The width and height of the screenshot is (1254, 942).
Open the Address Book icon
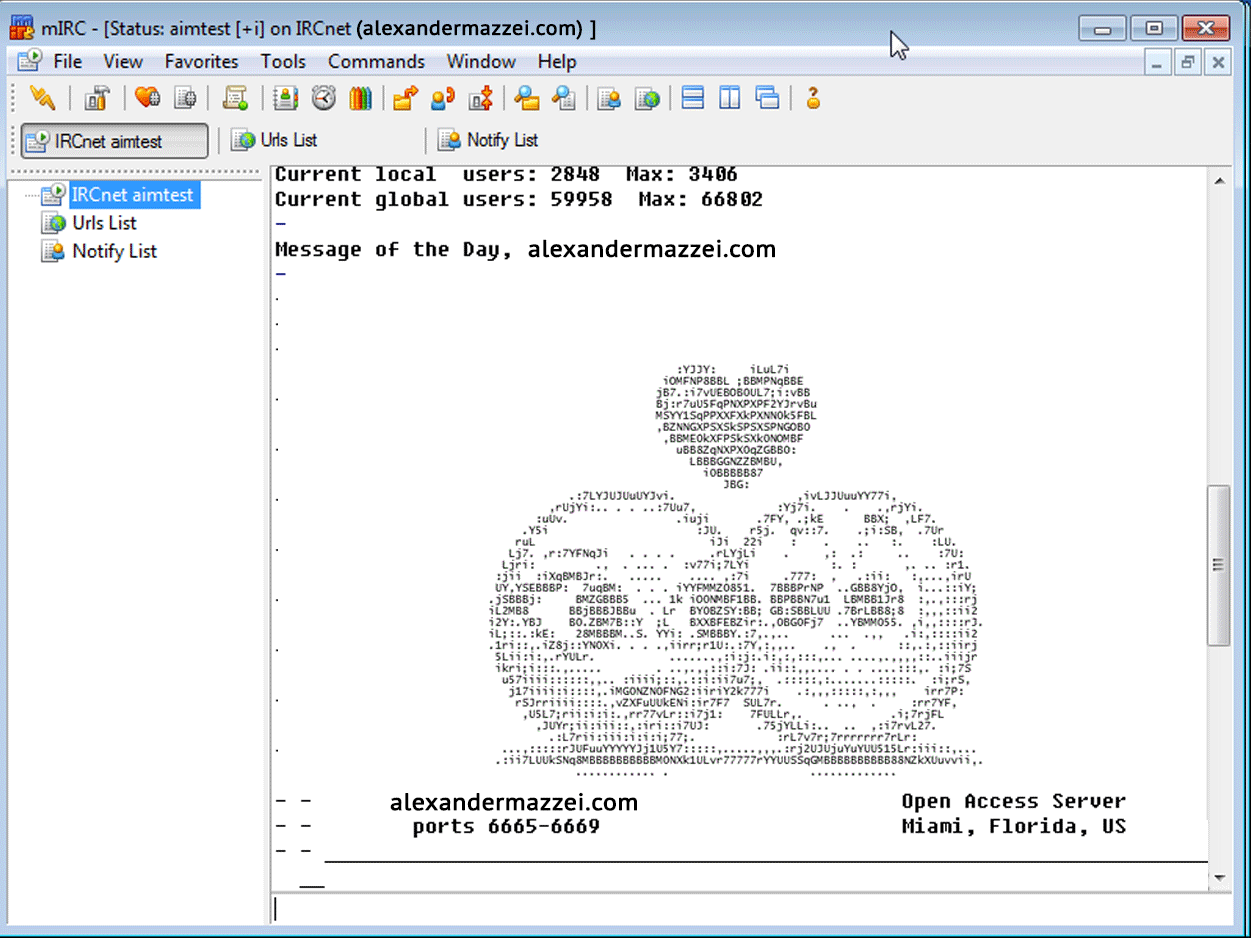tap(286, 97)
